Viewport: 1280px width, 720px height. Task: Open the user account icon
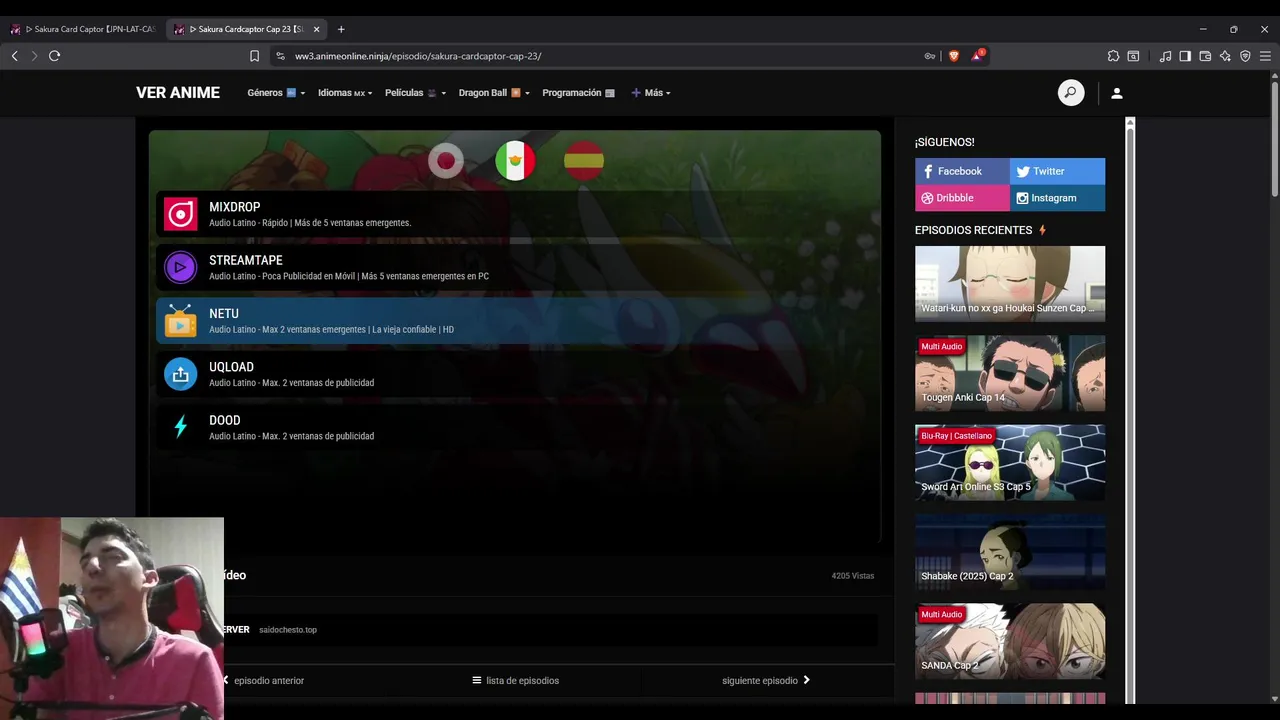pos(1117,93)
